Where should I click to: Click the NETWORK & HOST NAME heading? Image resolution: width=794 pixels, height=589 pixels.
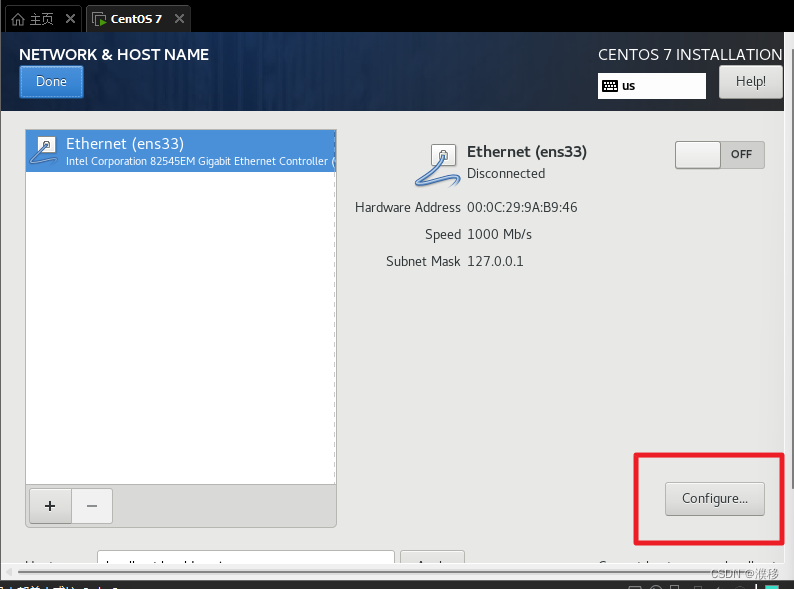click(114, 55)
